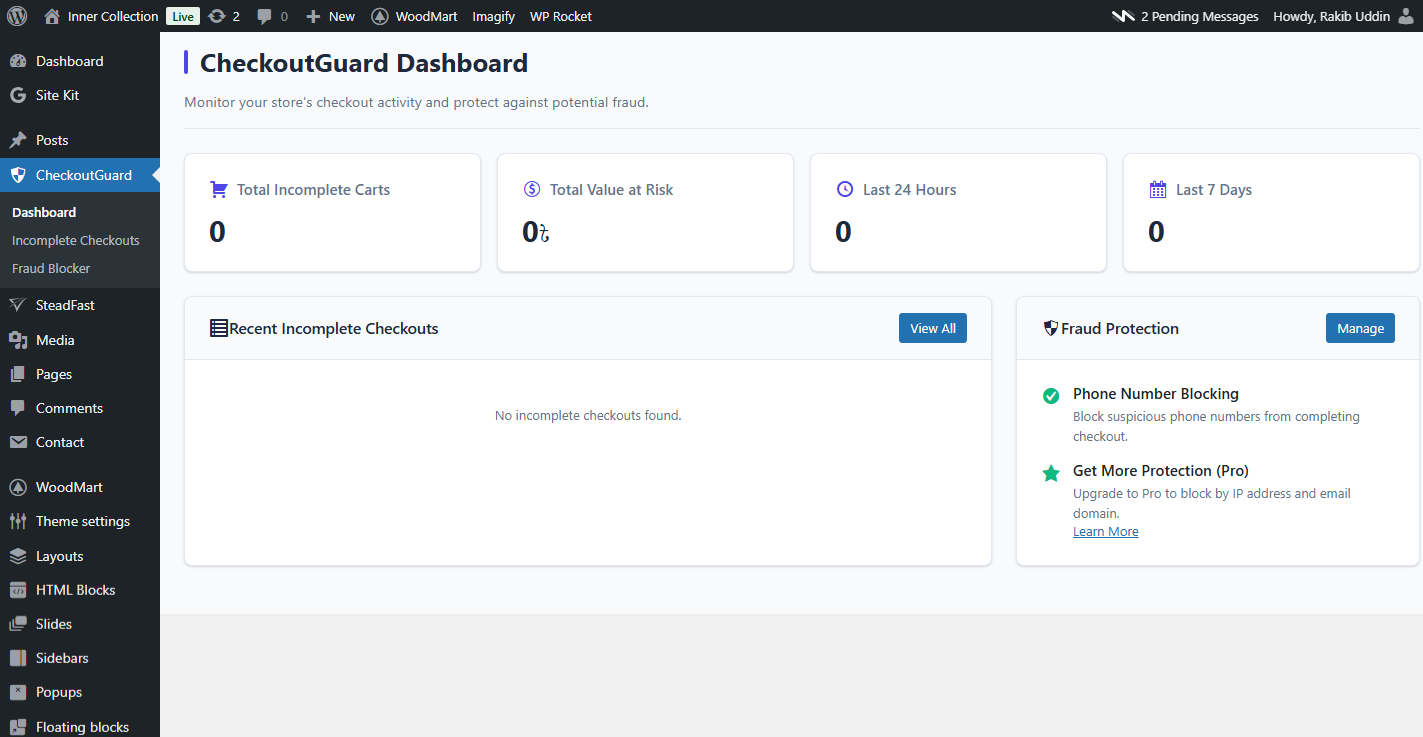Click the shopping cart icon on Total Incomplete Carts
Viewport: 1423px width, 737px height.
click(x=219, y=189)
